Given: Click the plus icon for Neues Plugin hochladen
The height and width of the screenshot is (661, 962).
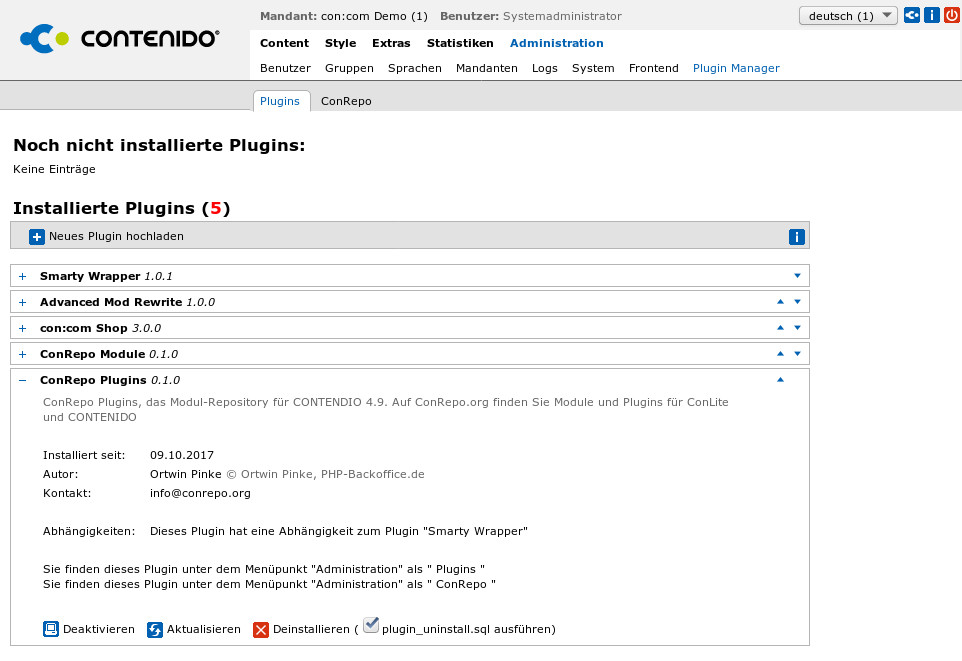Looking at the screenshot, I should (37, 237).
